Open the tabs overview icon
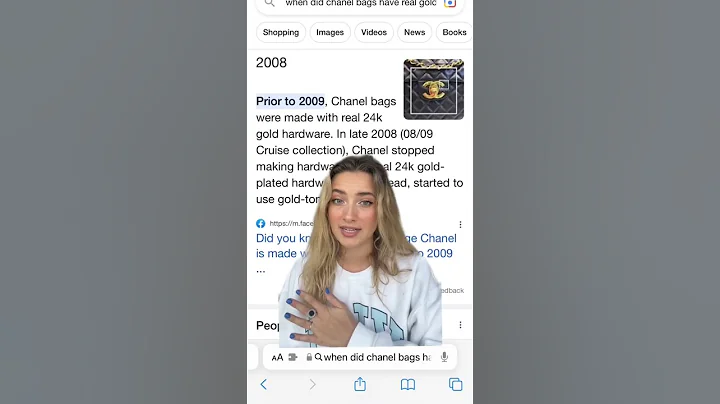 [456, 384]
